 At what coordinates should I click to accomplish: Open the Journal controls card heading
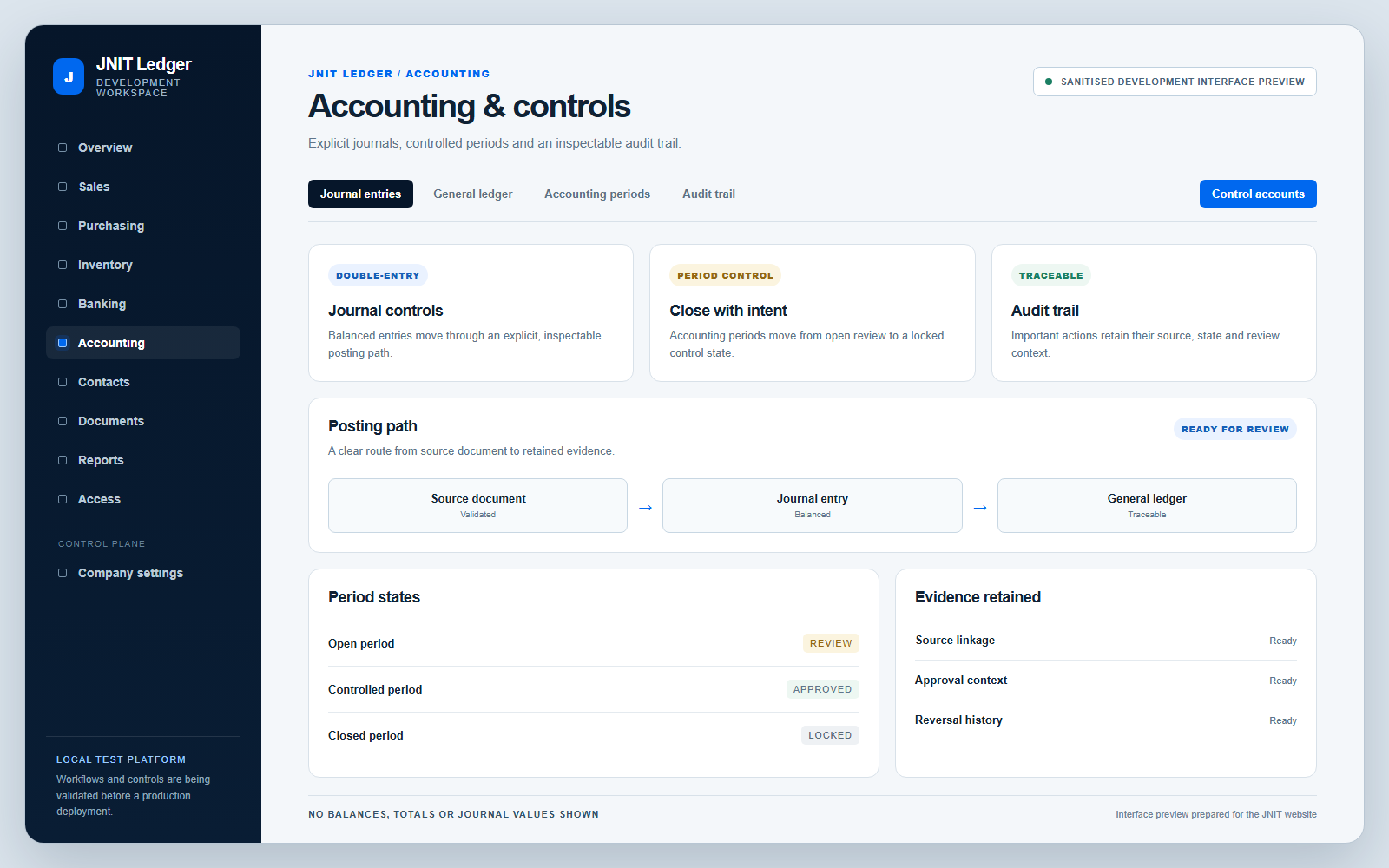385,311
